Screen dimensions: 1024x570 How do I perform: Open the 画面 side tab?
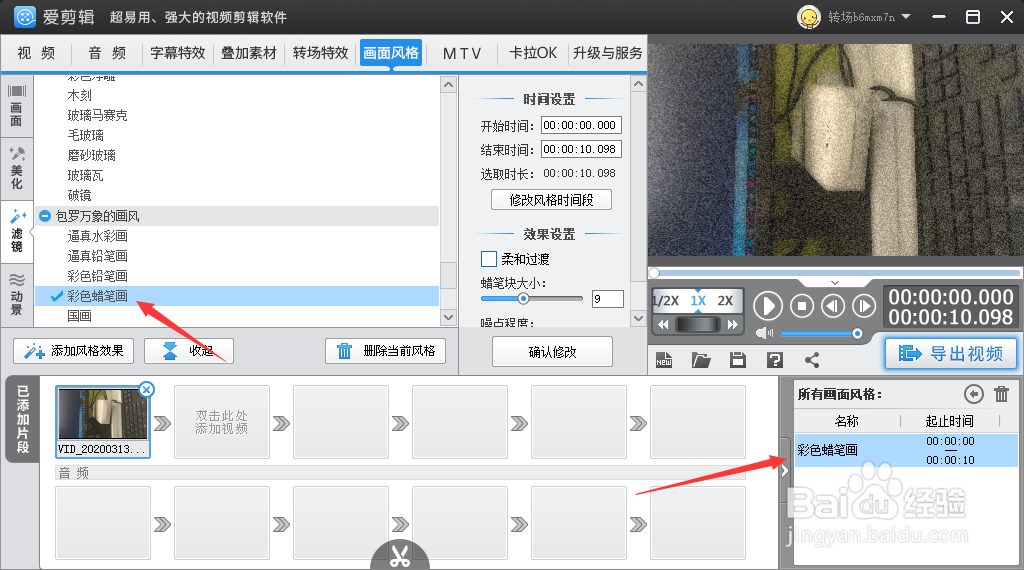click(x=16, y=105)
